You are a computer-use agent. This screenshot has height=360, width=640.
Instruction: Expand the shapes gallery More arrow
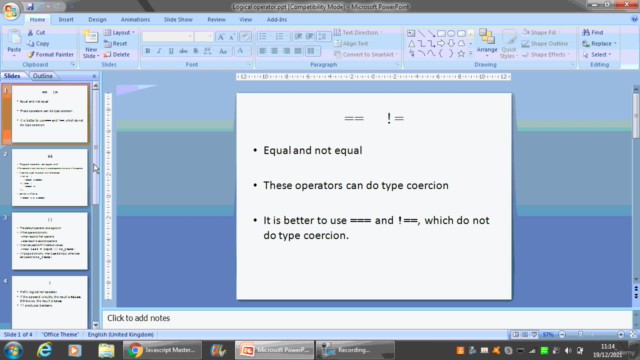[x=471, y=53]
